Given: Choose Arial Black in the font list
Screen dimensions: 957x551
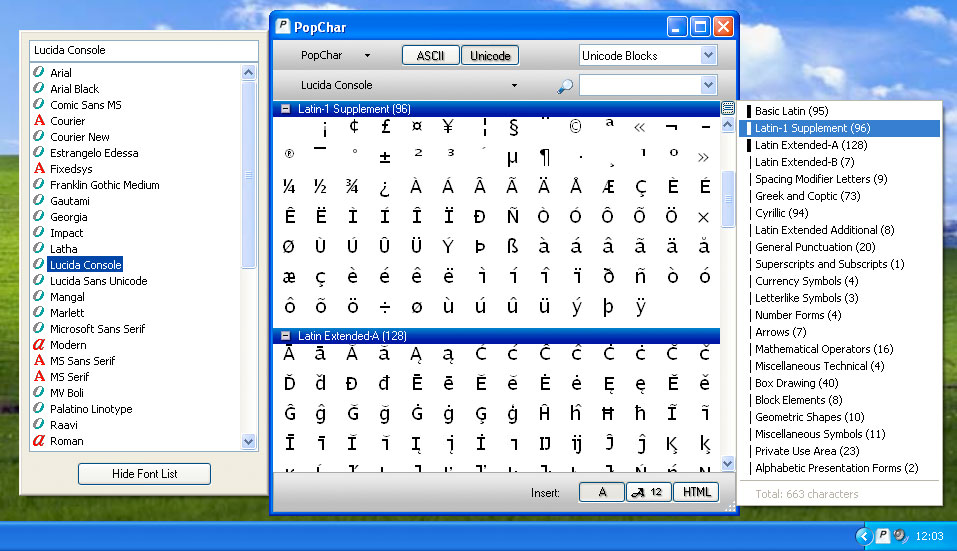Looking at the screenshot, I should [74, 89].
